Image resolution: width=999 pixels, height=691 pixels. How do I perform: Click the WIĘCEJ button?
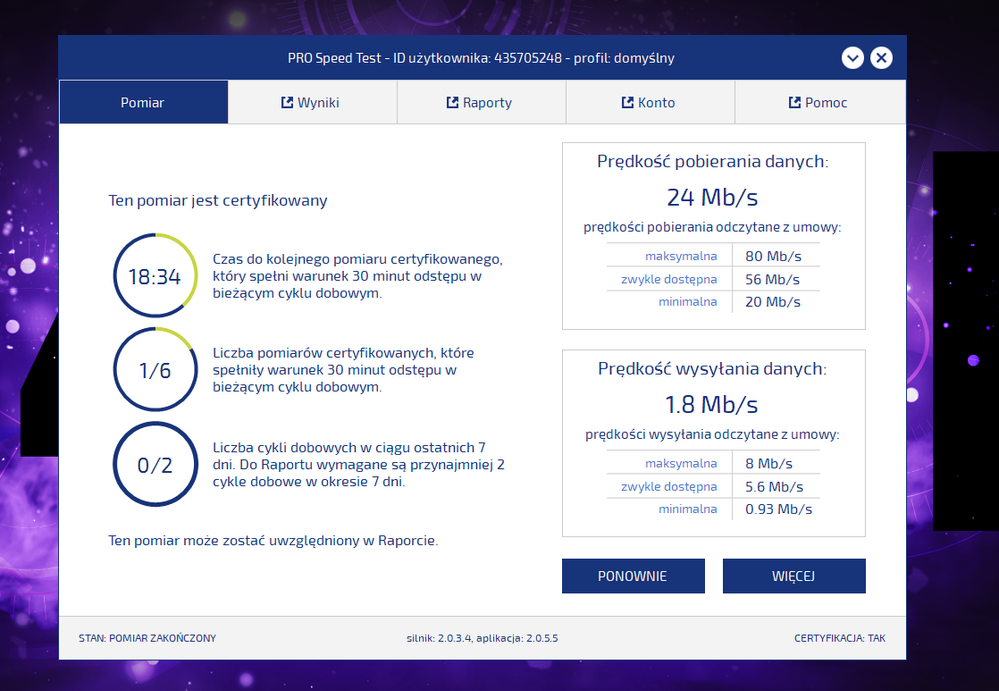(794, 576)
